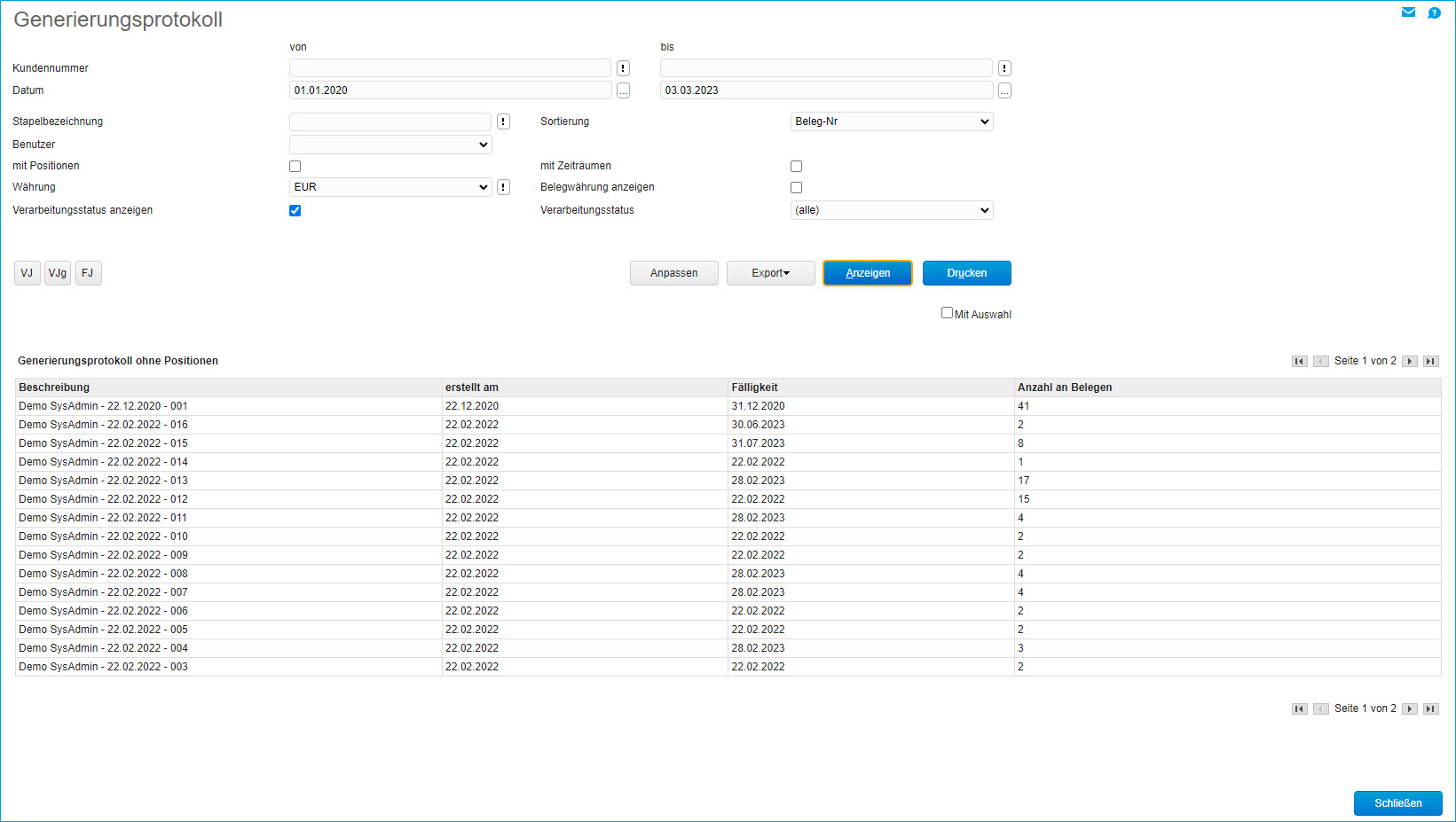Click the blue help bubble icon
Screen dimensions: 1456x822
pyautogui.click(x=1434, y=12)
